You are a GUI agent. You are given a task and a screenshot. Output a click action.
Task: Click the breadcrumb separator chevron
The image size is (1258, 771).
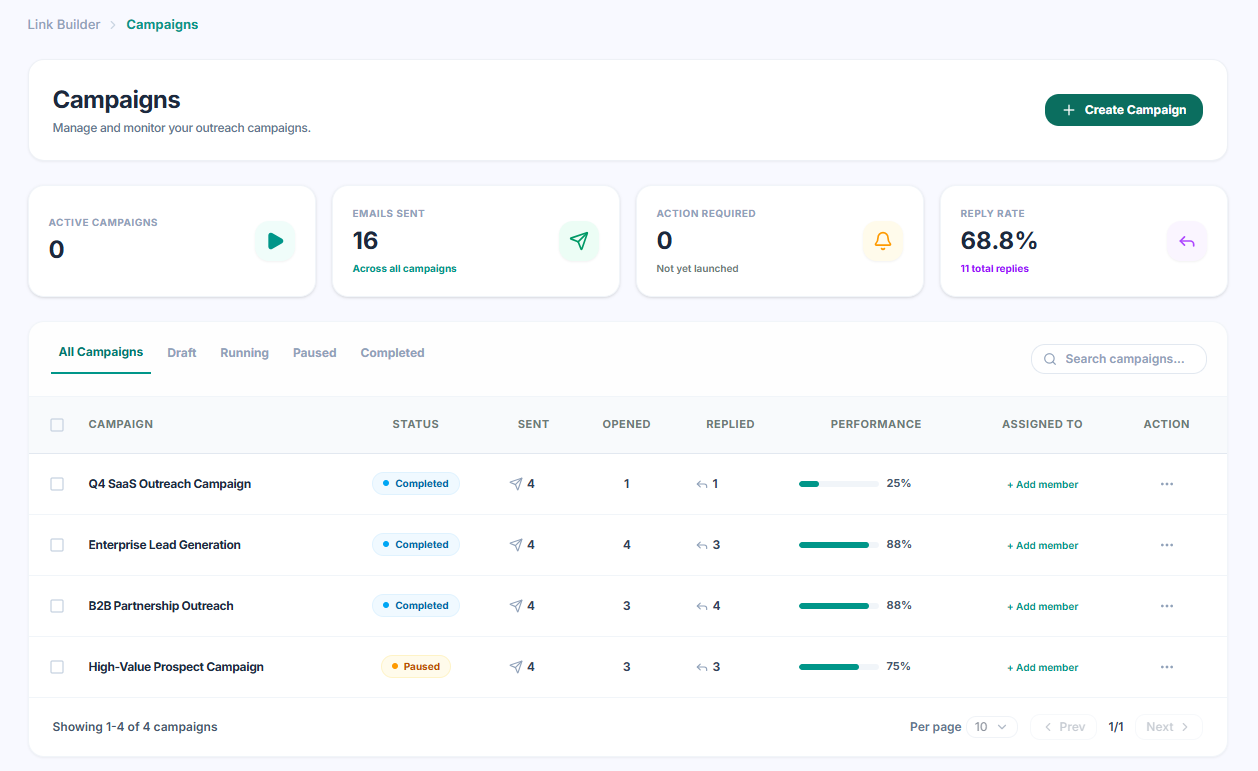(113, 25)
